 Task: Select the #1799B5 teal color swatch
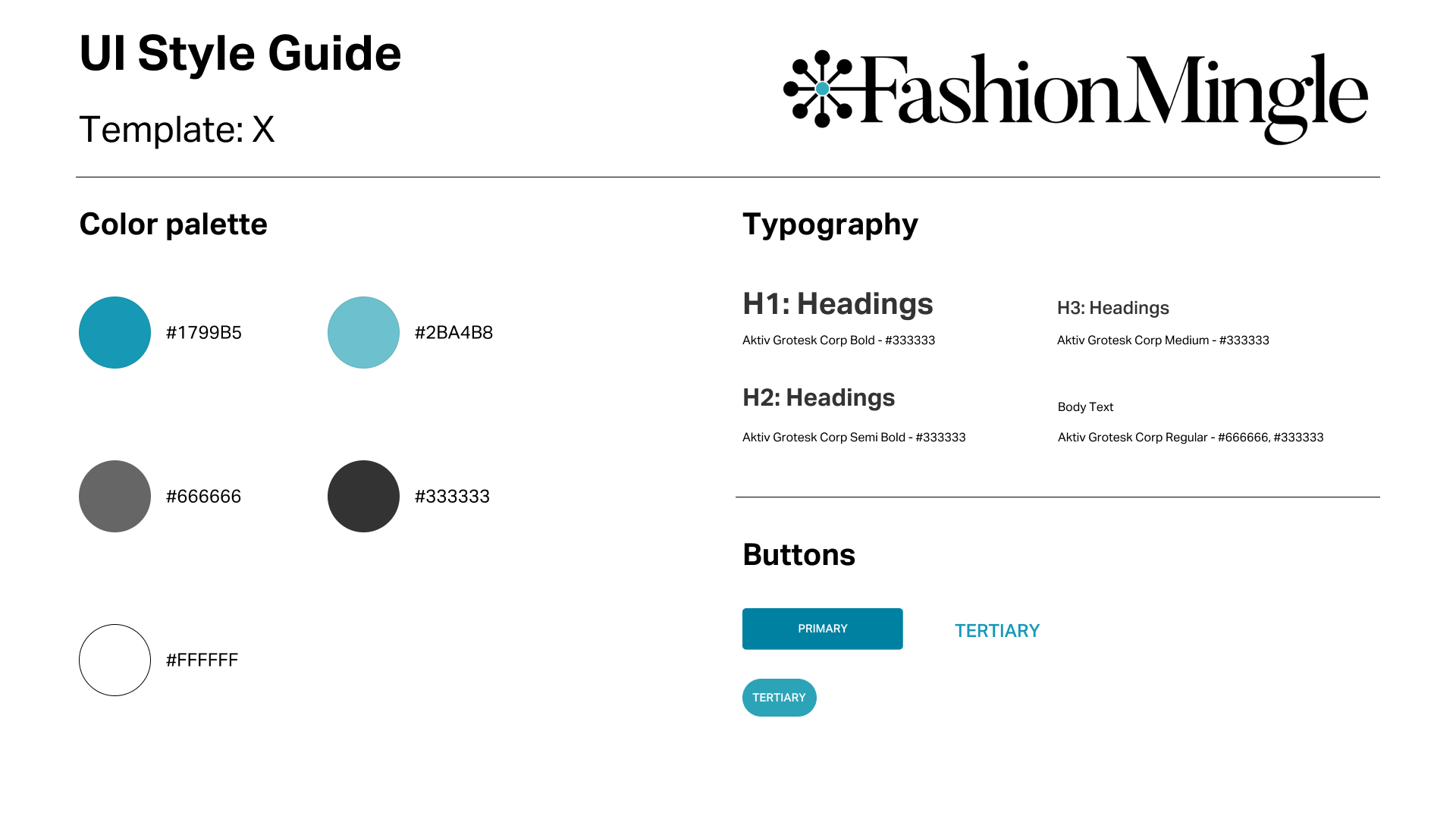pos(115,332)
